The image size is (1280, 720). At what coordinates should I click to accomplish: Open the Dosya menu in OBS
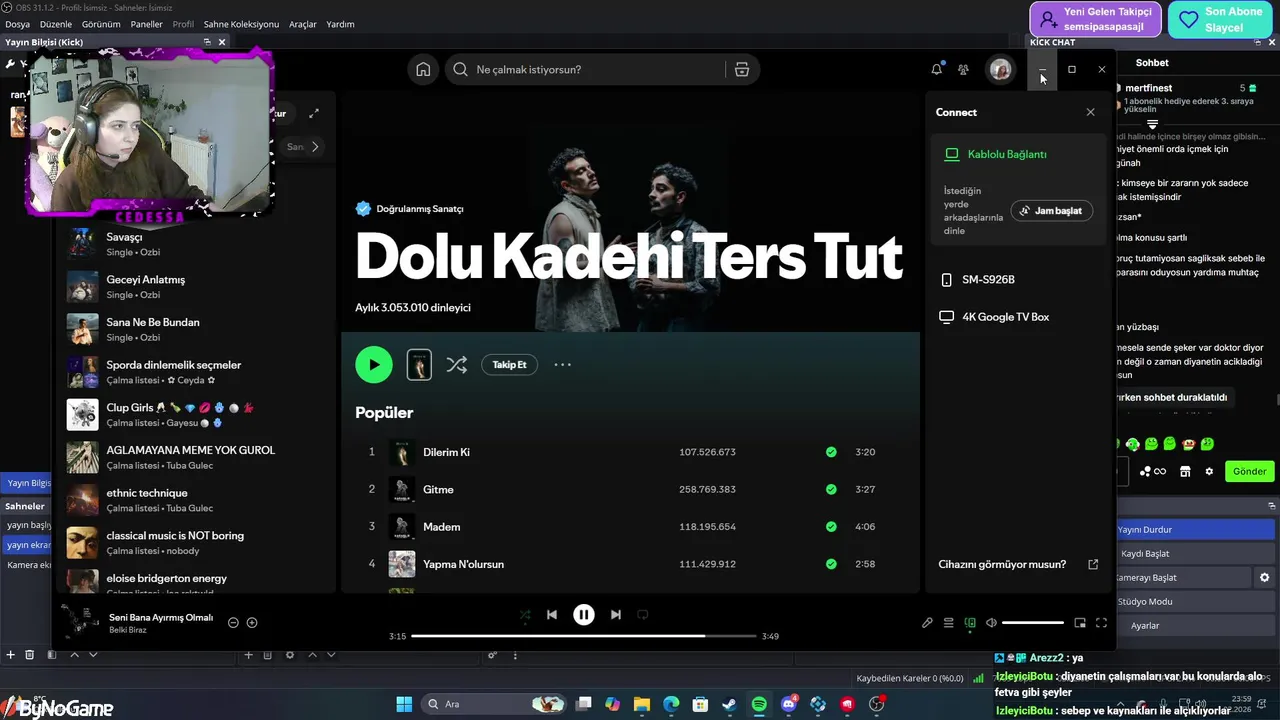17,24
